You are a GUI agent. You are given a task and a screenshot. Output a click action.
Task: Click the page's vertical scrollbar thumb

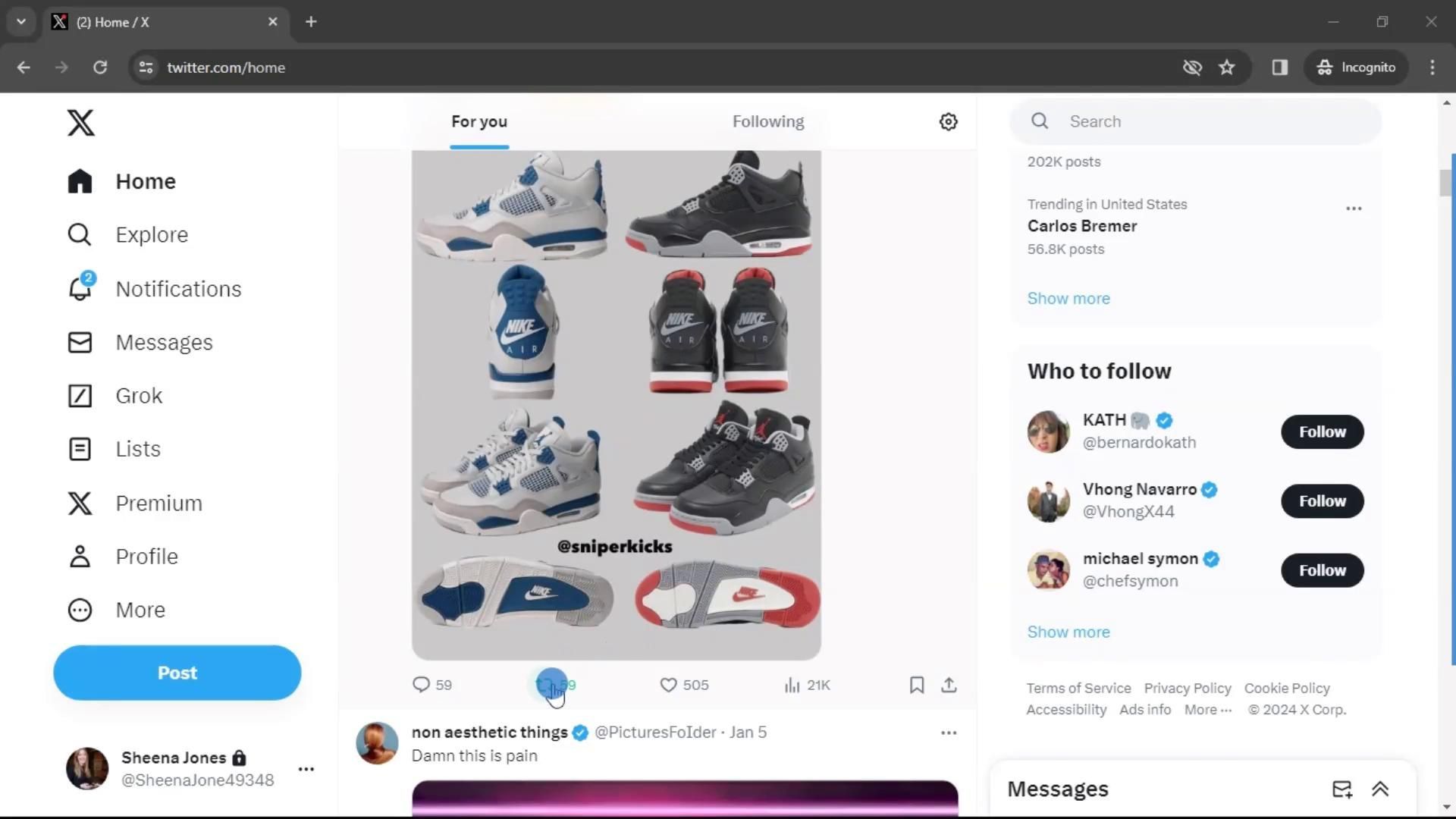1445,183
